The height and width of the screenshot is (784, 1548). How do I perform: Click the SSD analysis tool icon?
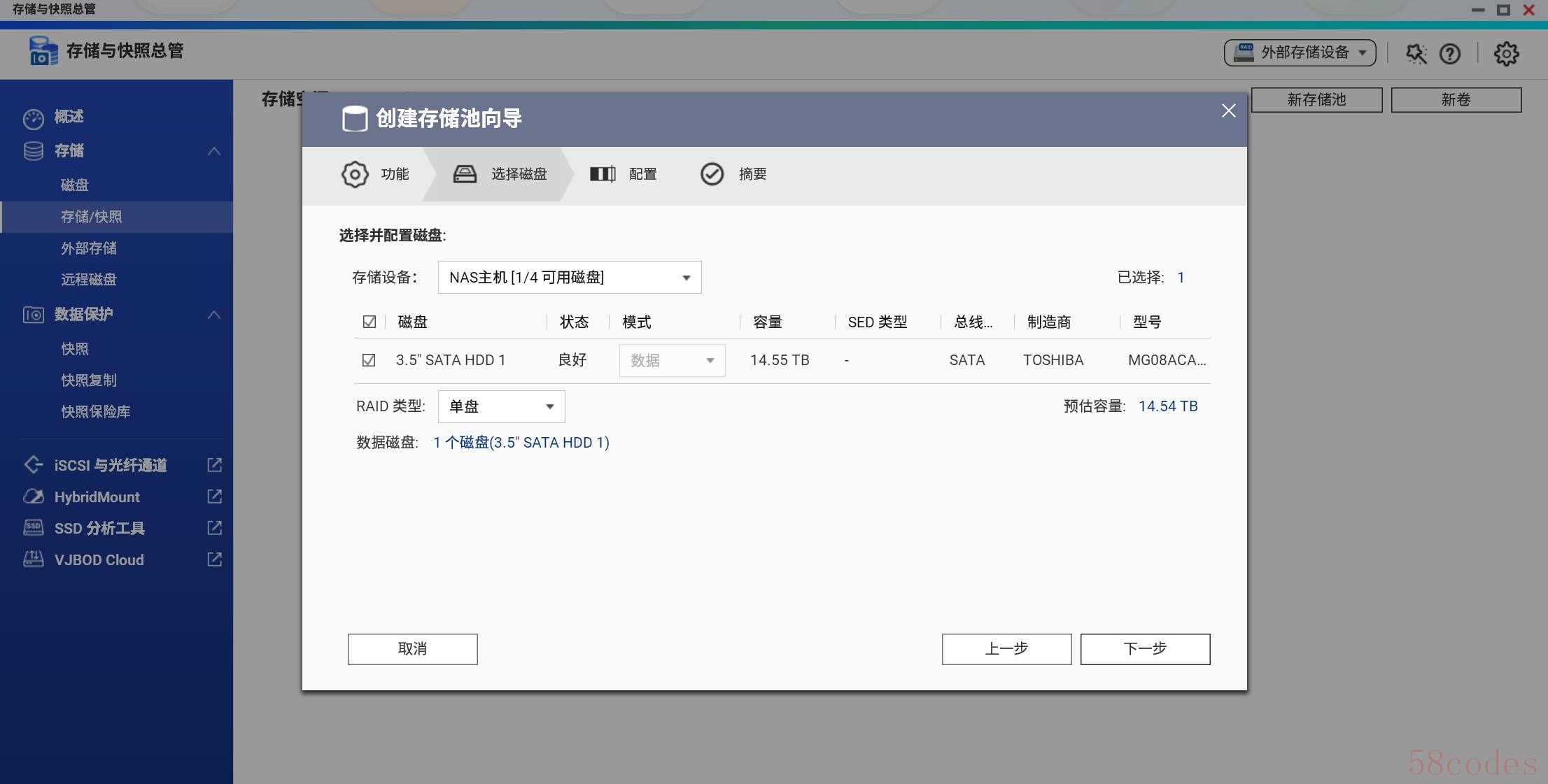(33, 527)
